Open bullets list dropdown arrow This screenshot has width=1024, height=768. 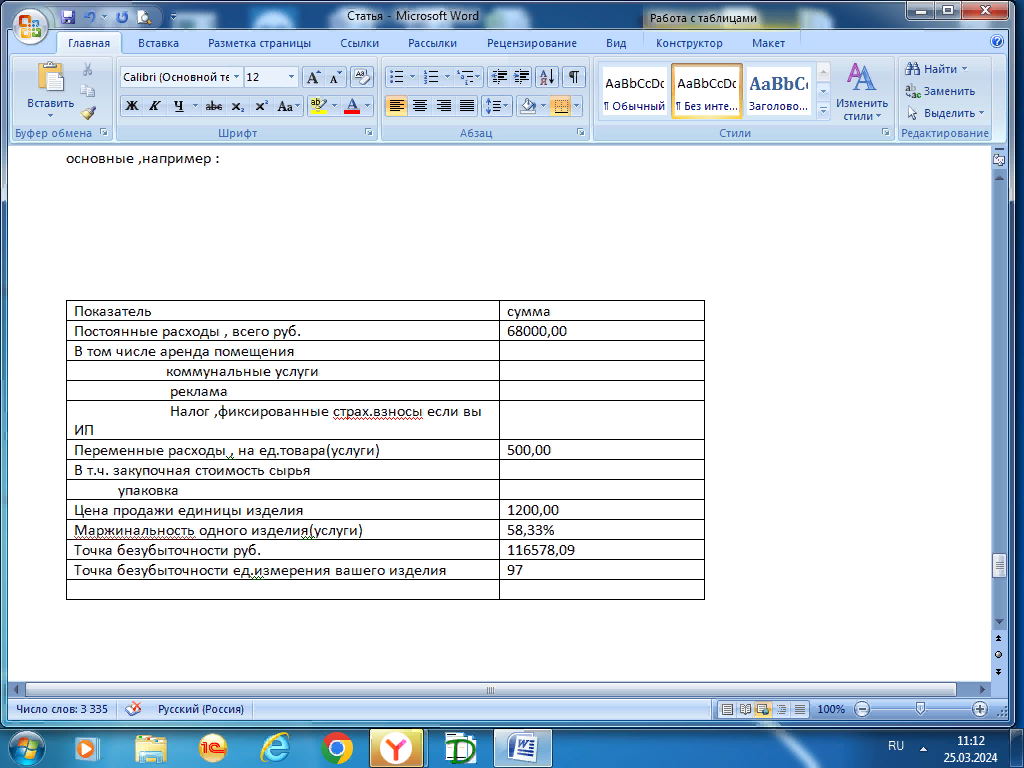tap(412, 77)
